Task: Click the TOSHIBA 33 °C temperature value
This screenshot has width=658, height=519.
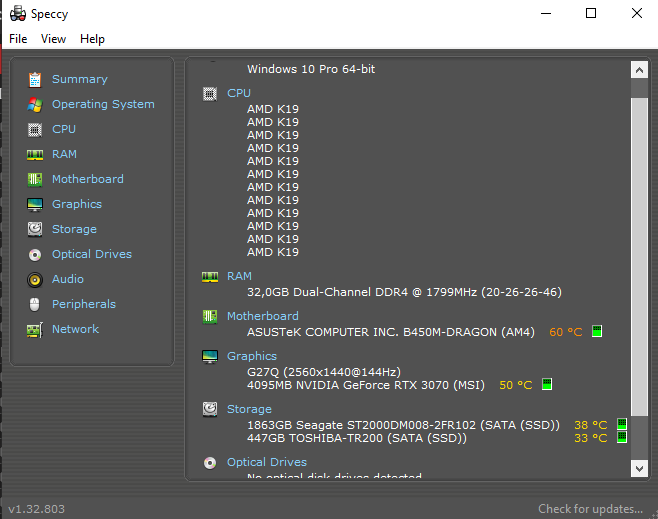Action: [x=590, y=438]
